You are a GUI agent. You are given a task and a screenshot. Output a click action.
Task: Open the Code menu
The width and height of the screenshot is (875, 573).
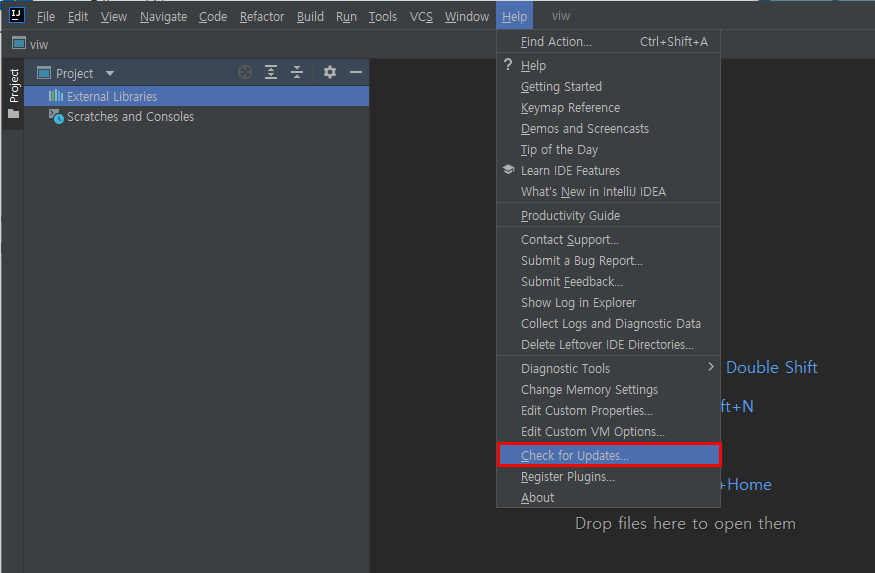(x=213, y=17)
